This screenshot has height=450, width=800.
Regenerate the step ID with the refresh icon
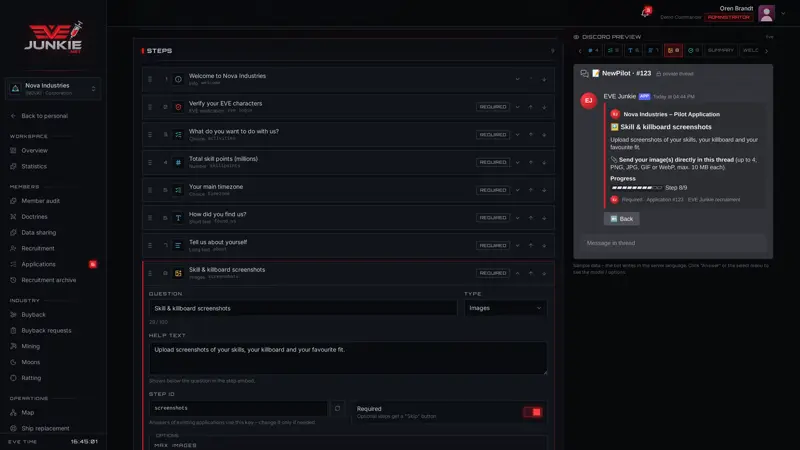[337, 408]
